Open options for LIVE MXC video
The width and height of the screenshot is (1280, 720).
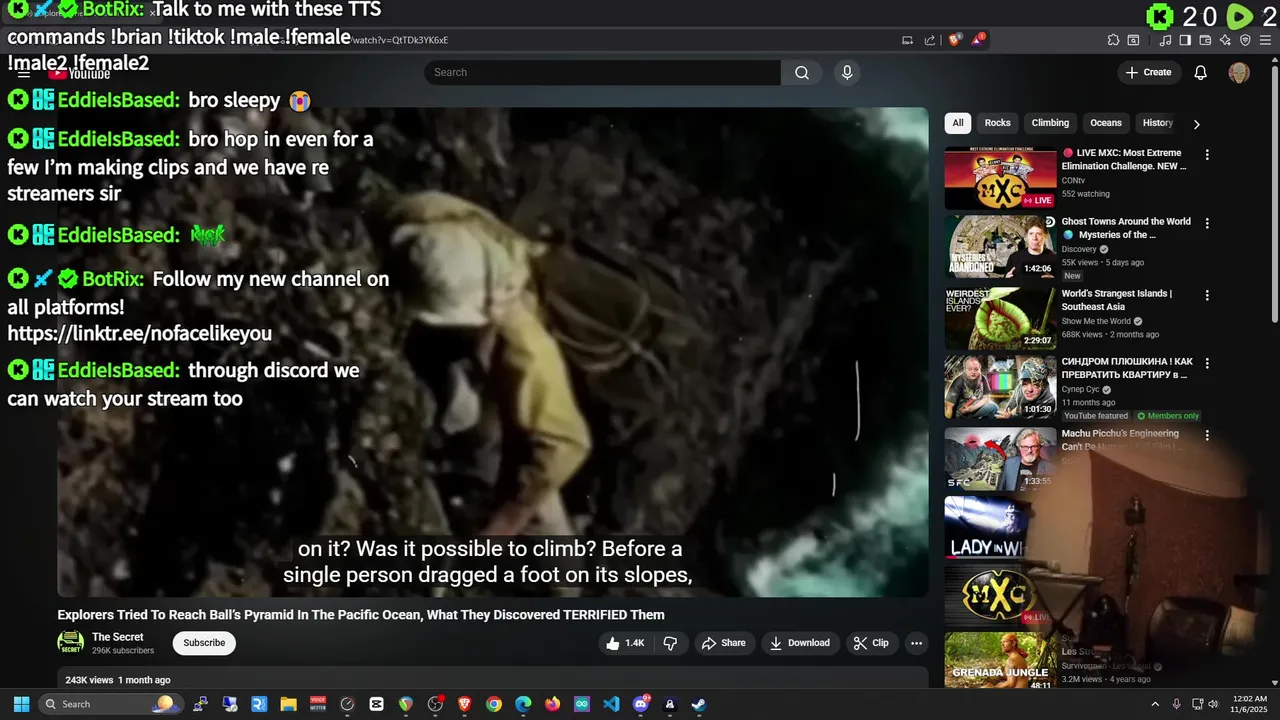tap(1207, 155)
